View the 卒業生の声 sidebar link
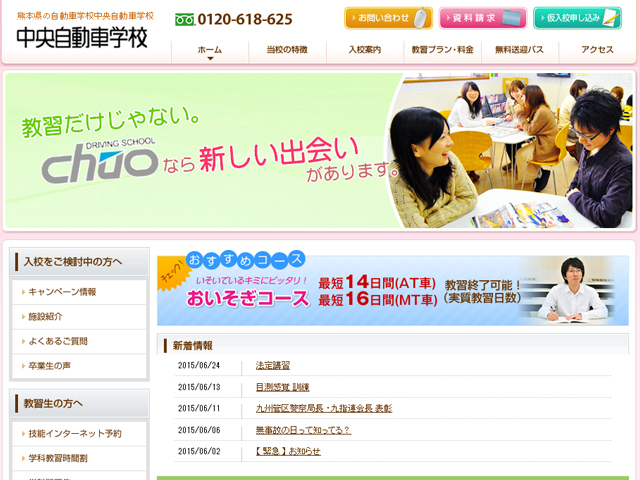 (x=50, y=366)
